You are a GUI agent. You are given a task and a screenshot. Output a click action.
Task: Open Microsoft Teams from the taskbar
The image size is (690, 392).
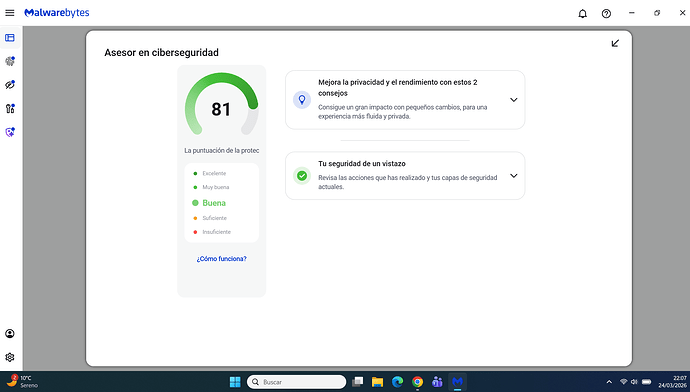(437, 382)
